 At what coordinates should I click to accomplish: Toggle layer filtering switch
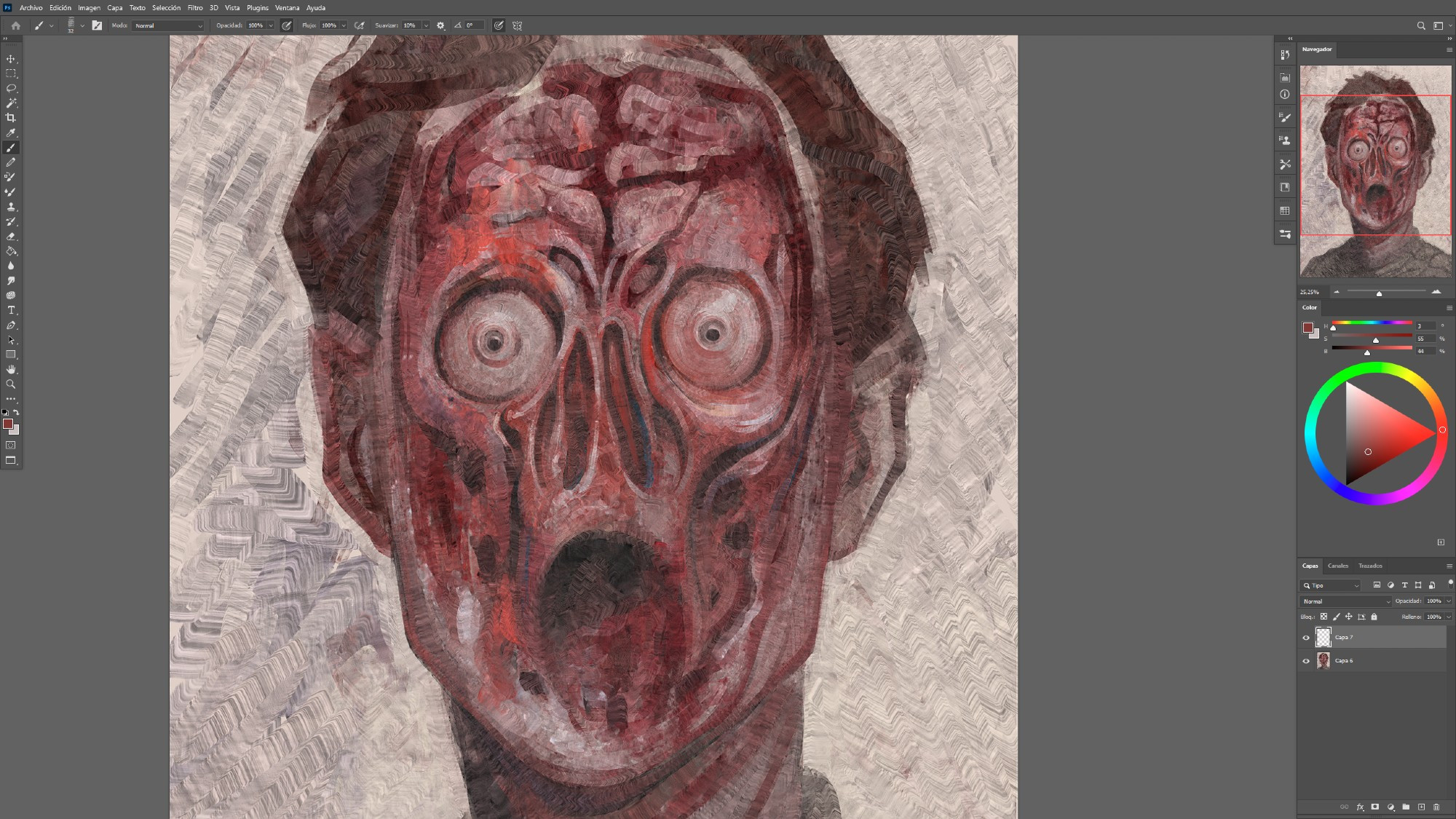(1450, 582)
